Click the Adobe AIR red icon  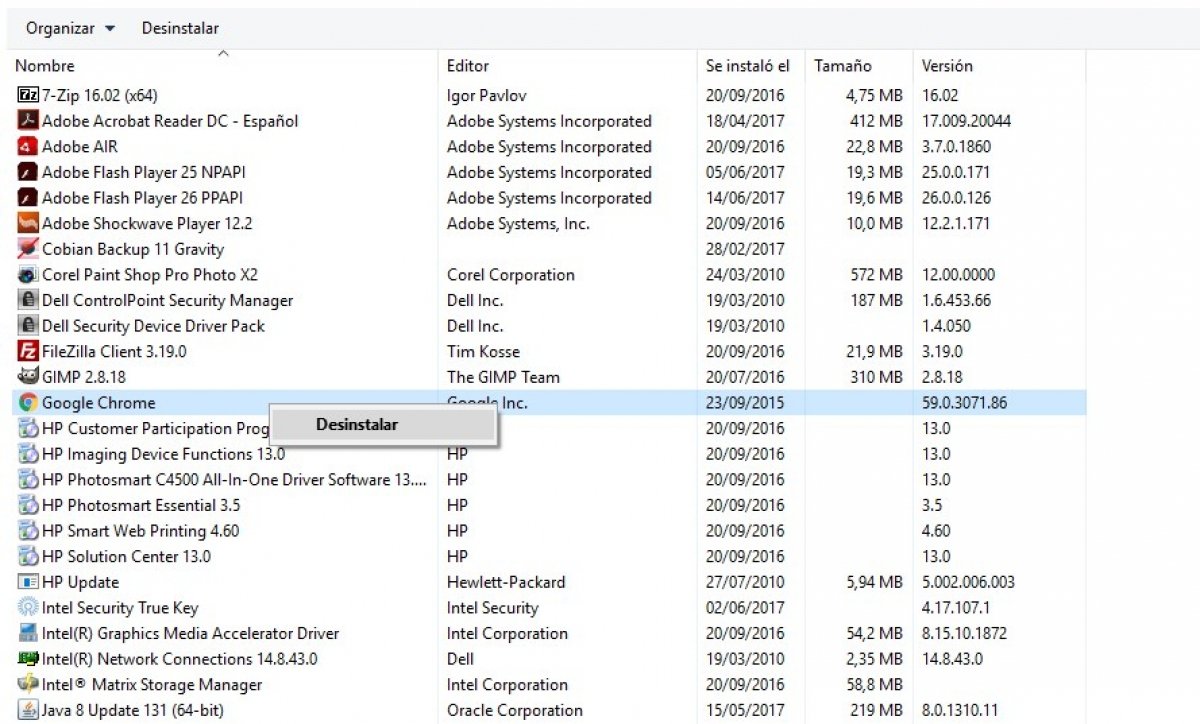tap(28, 147)
